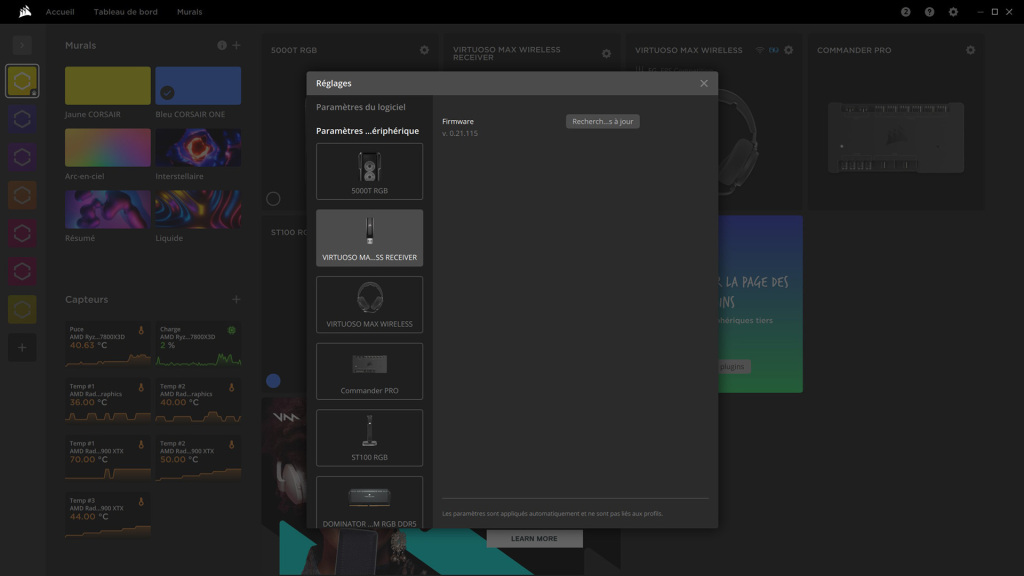Select the 5000T RGB device tile in dialog
The image size is (1024, 576).
point(370,171)
